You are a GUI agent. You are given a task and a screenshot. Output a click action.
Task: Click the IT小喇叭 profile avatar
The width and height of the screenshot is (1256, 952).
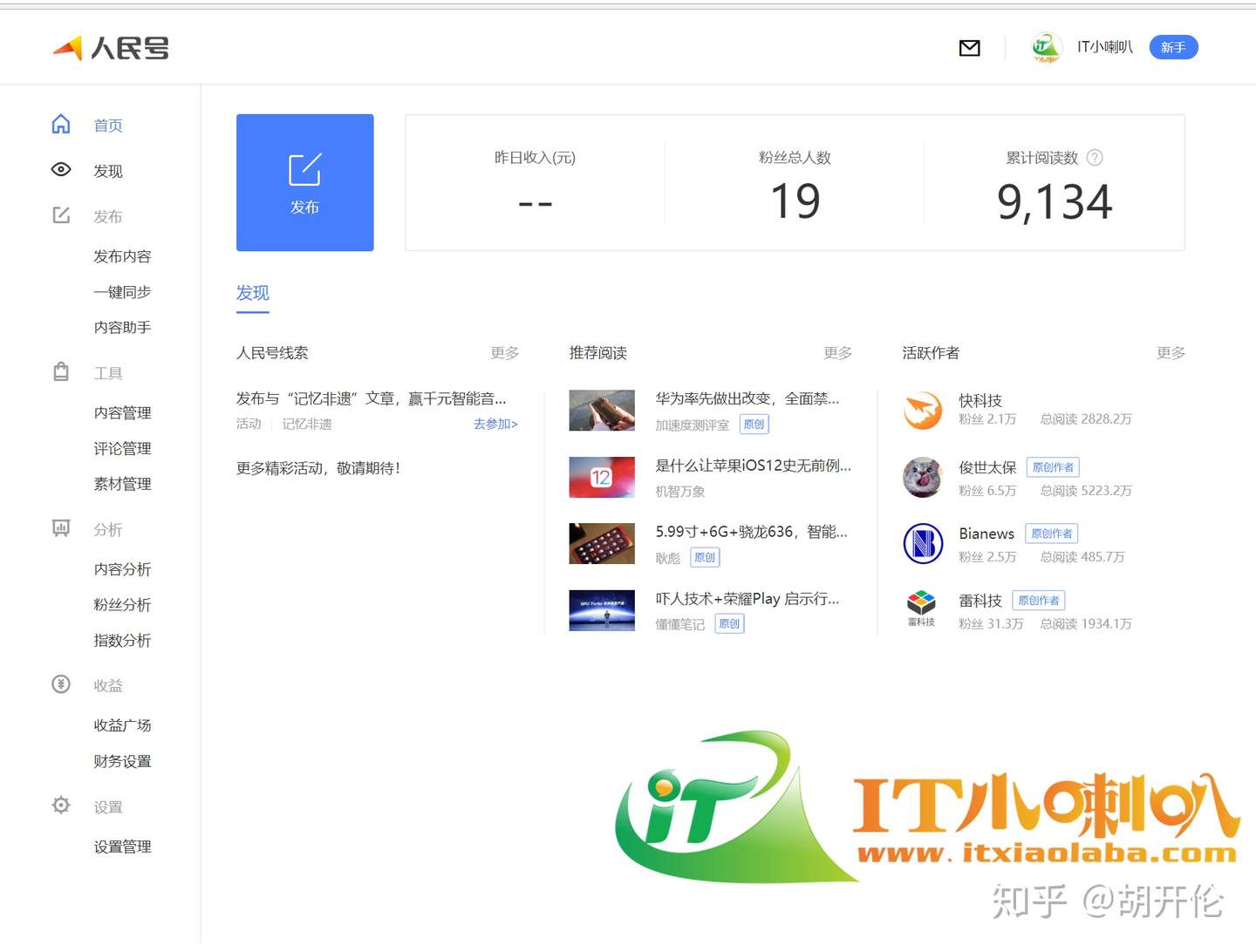[x=1046, y=47]
